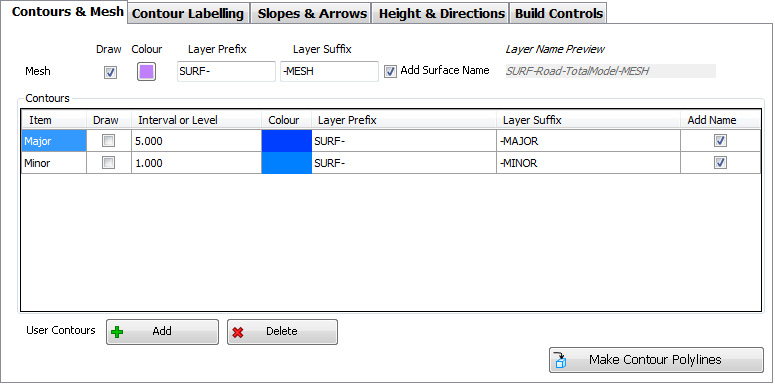
Task: Click the Make Contour Polylines button
Action: [x=656, y=360]
